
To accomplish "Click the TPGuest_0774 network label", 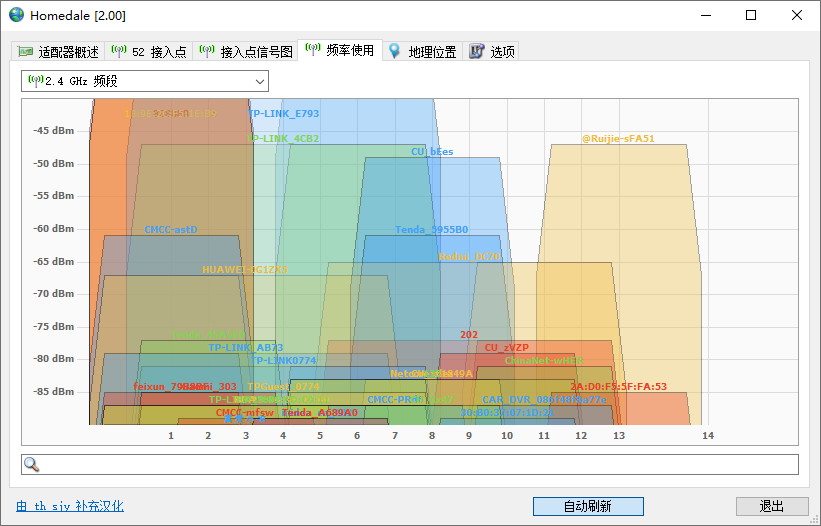I will click(283, 387).
